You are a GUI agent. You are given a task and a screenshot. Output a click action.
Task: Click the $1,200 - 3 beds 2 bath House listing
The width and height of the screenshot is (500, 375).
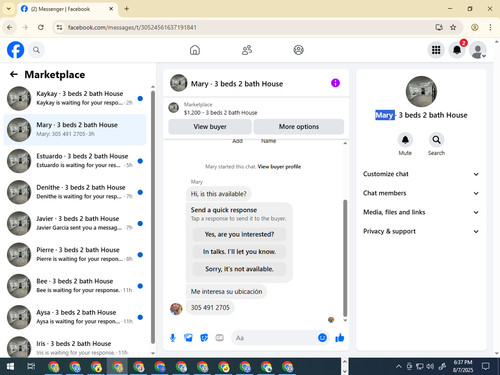coord(221,113)
